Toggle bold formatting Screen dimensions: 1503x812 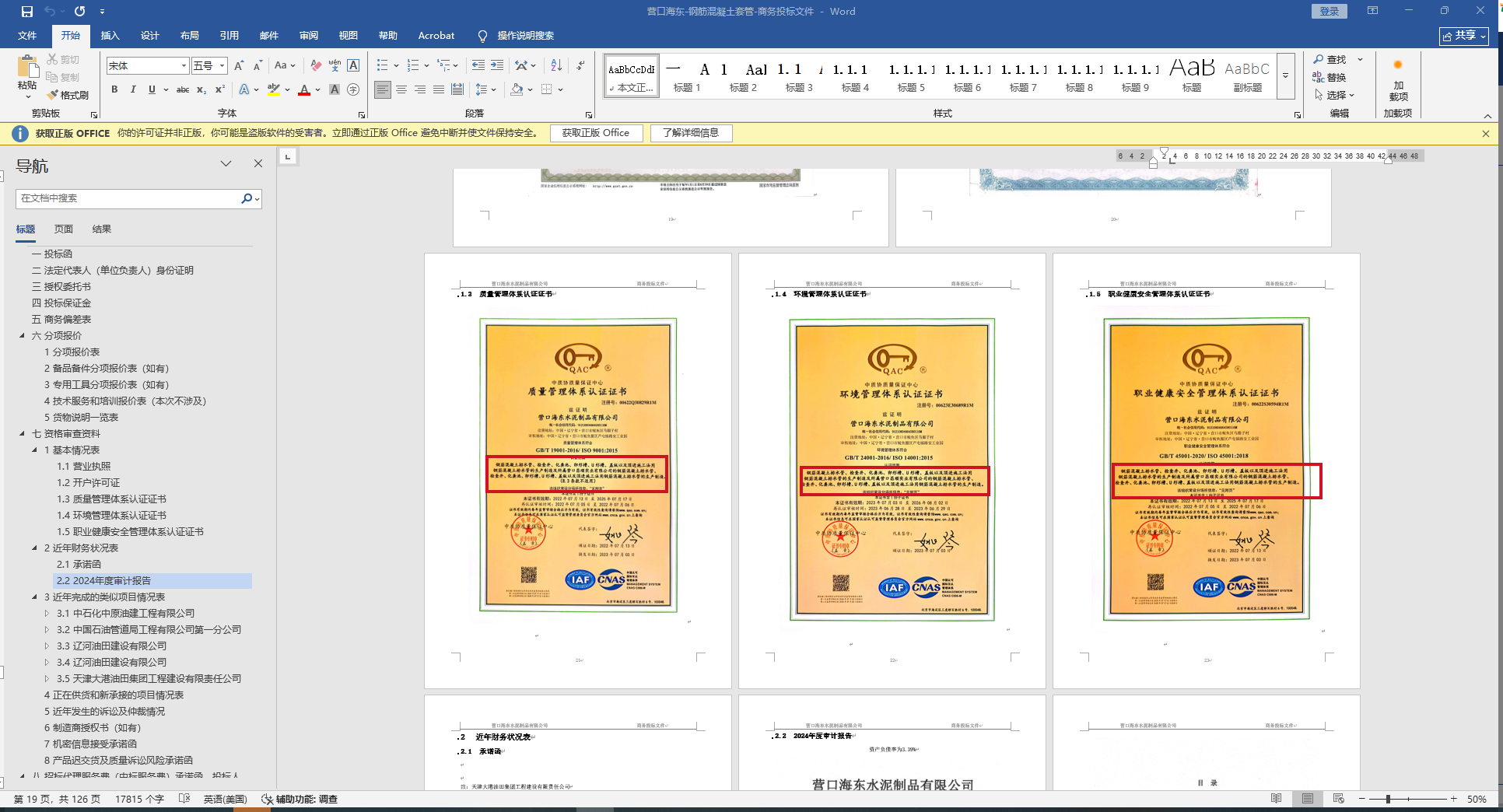pos(114,90)
